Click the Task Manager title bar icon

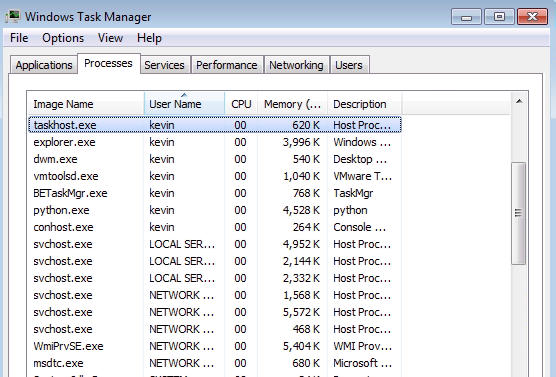(x=13, y=17)
